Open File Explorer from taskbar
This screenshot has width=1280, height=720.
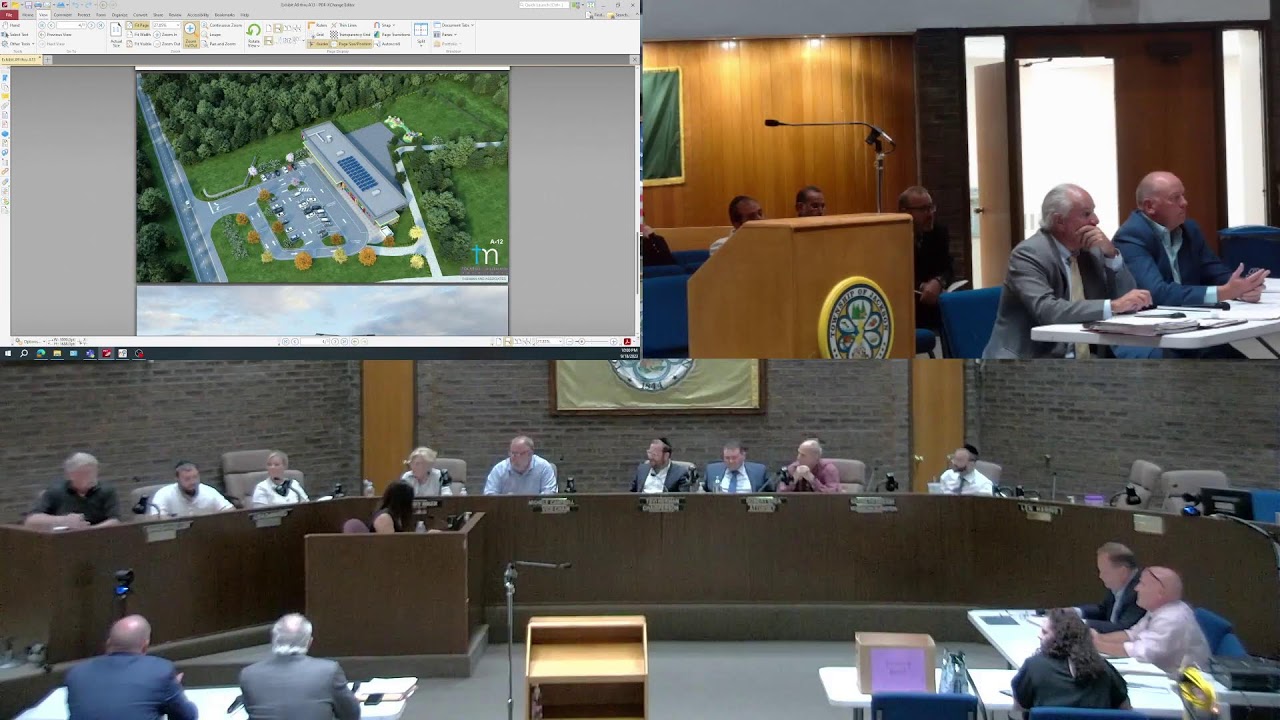[57, 353]
